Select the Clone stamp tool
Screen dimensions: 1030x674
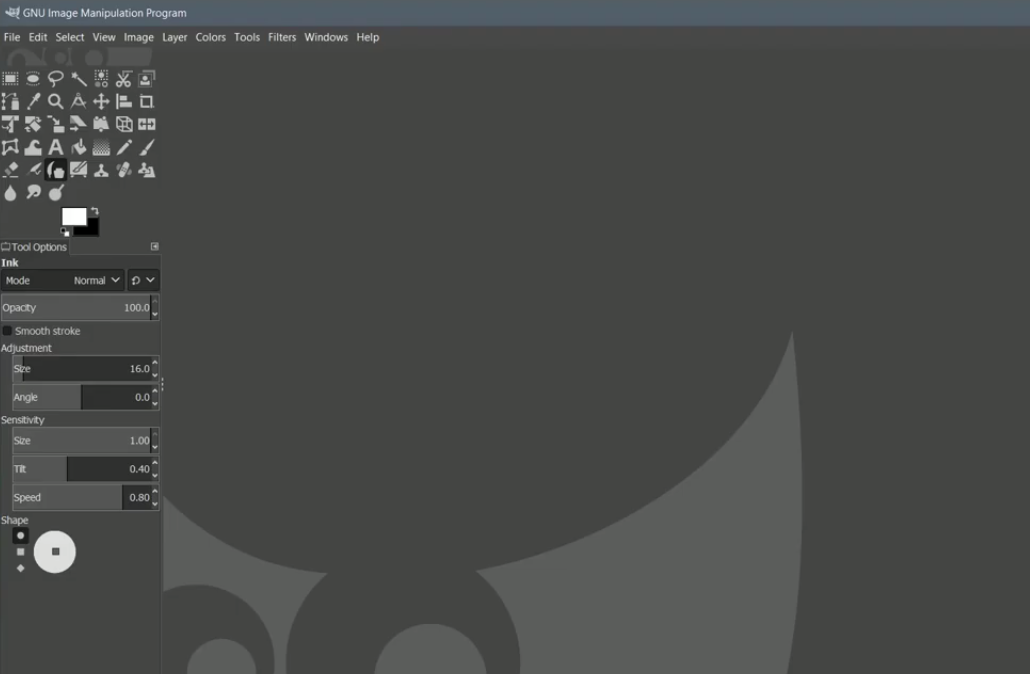point(101,169)
